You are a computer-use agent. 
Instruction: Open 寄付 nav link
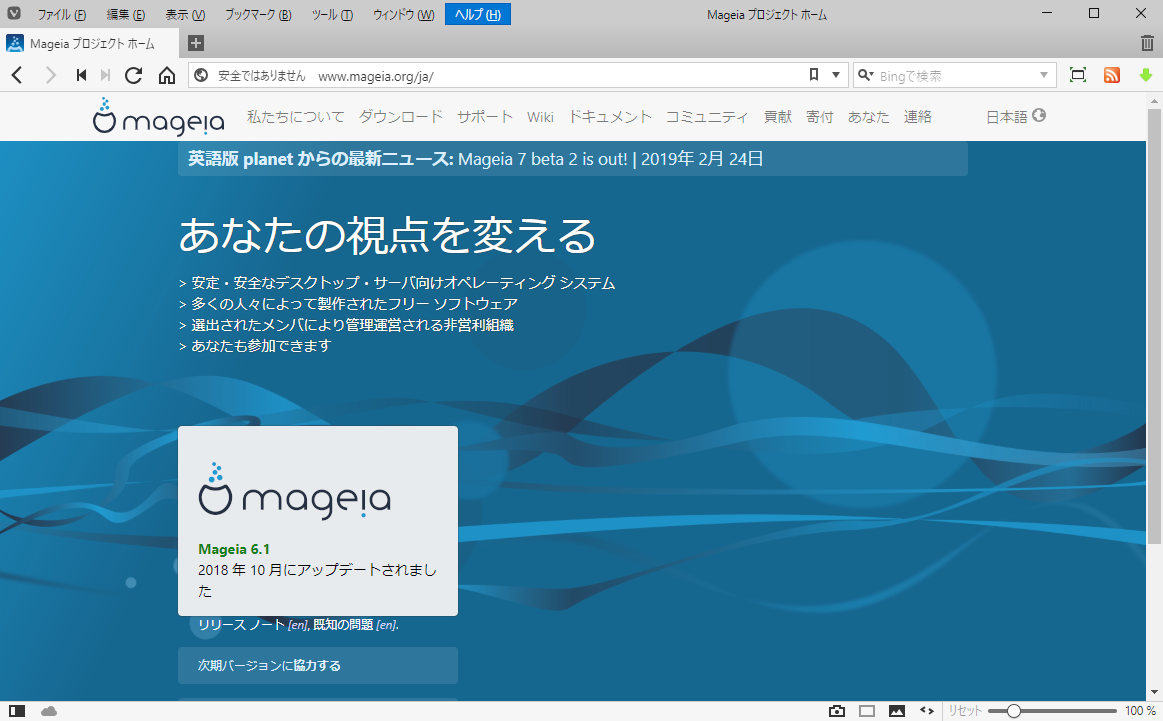coord(820,116)
